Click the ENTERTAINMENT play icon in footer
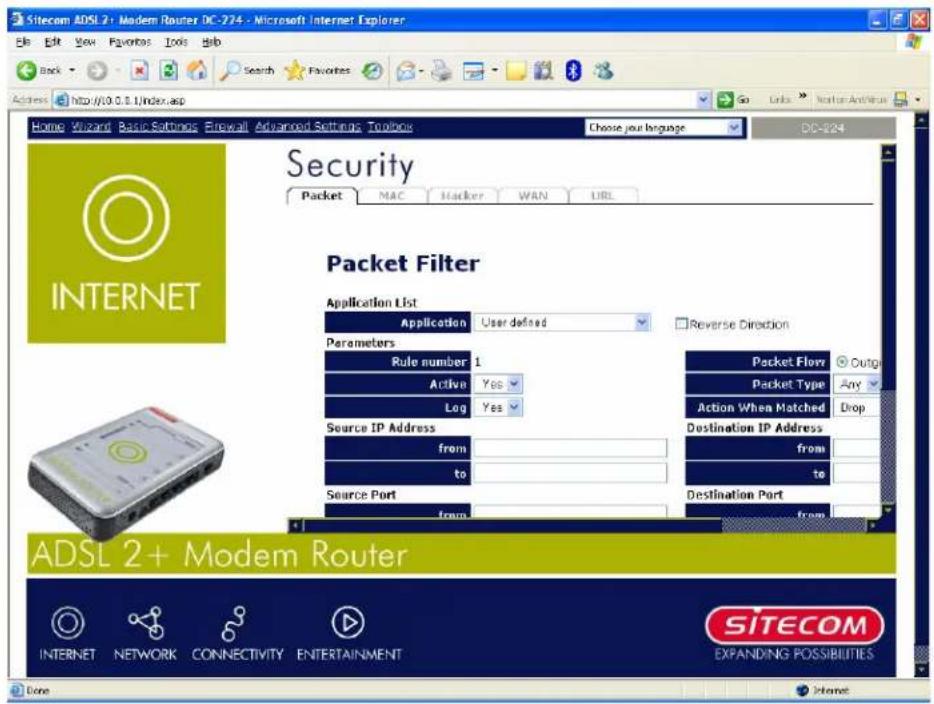Screen dimensions: 934x704 (x=348, y=623)
